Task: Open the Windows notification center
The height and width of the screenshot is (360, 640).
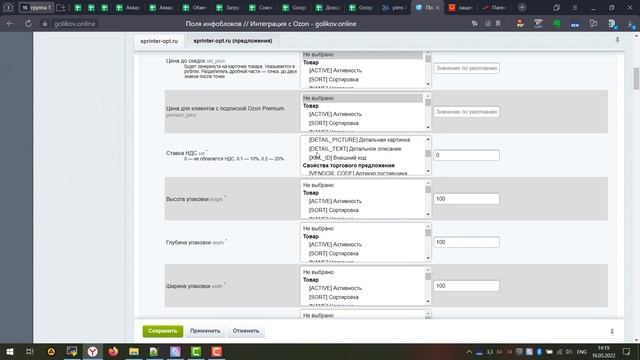Action: pos(627,351)
